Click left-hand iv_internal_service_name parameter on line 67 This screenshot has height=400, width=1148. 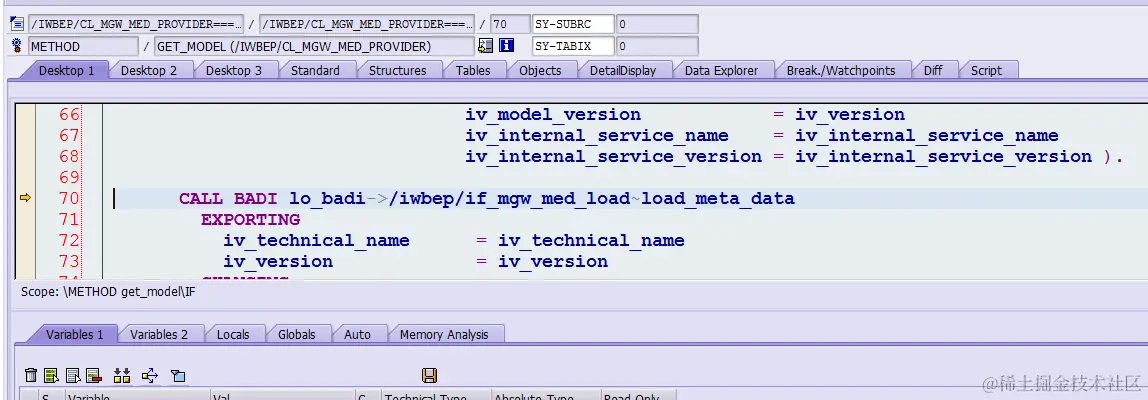[597, 136]
